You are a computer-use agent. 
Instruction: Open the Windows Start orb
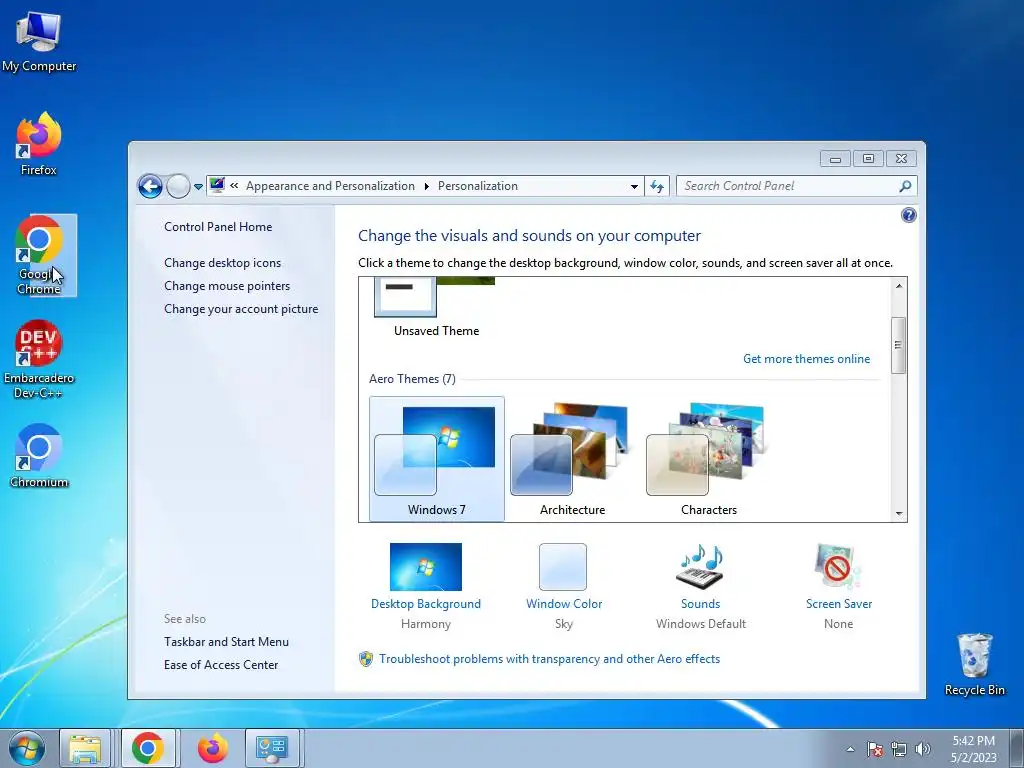pyautogui.click(x=26, y=748)
